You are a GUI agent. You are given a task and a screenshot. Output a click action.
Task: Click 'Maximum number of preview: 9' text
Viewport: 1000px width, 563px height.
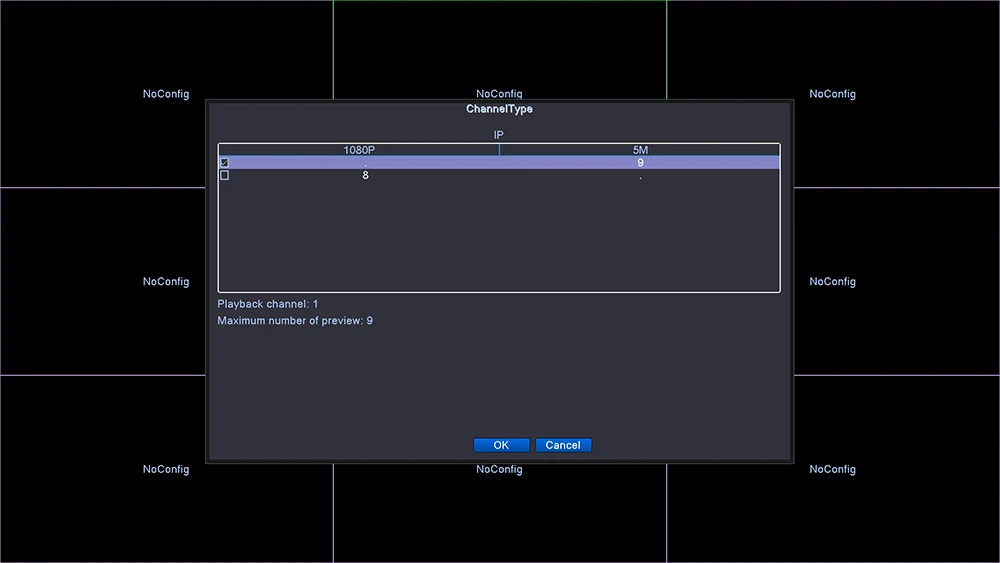(x=295, y=321)
